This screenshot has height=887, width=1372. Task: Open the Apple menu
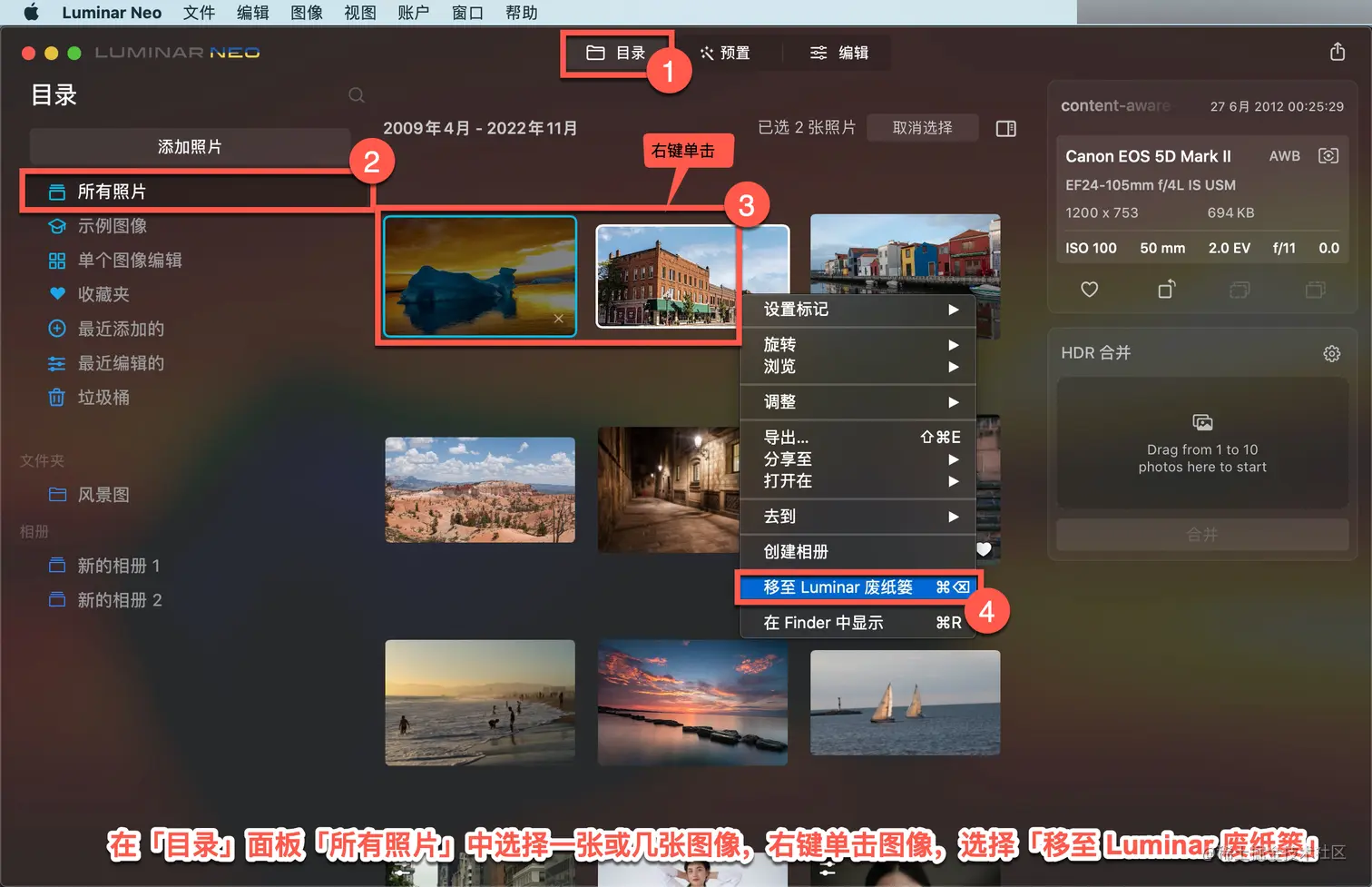click(31, 13)
